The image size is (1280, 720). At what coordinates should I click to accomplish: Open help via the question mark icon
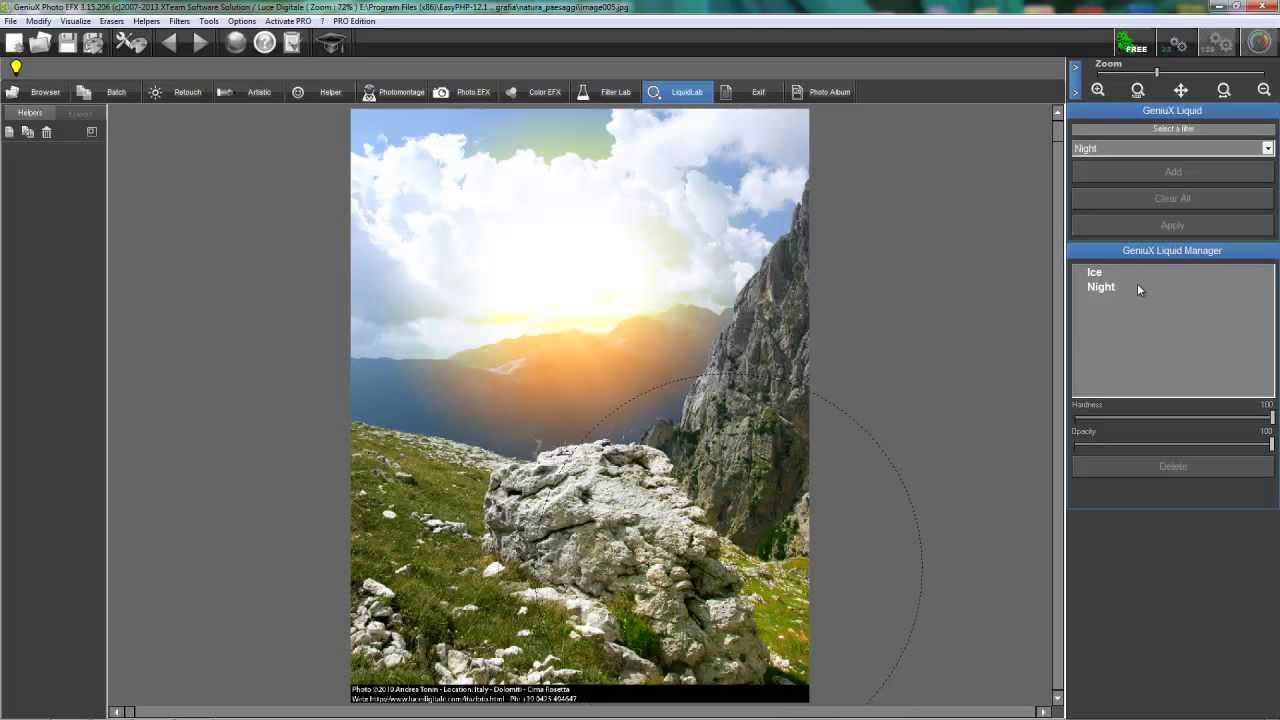point(264,43)
